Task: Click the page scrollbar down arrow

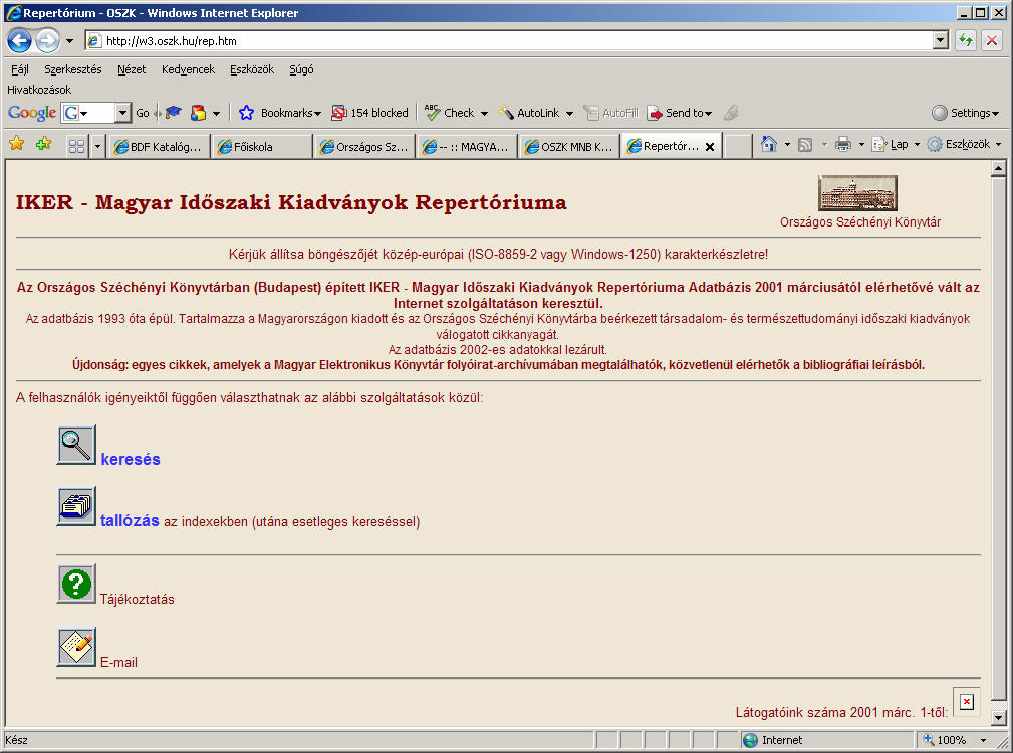Action: click(998, 717)
